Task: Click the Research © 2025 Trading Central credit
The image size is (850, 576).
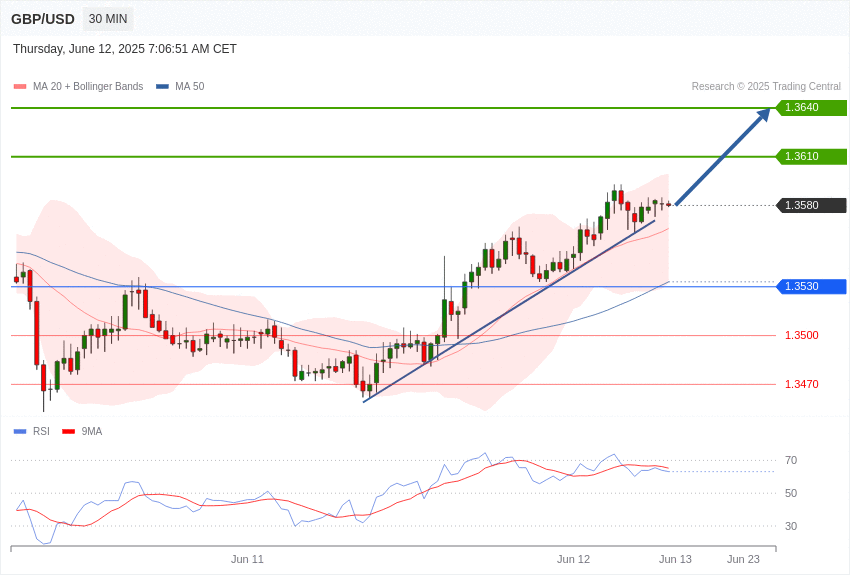Action: click(766, 87)
